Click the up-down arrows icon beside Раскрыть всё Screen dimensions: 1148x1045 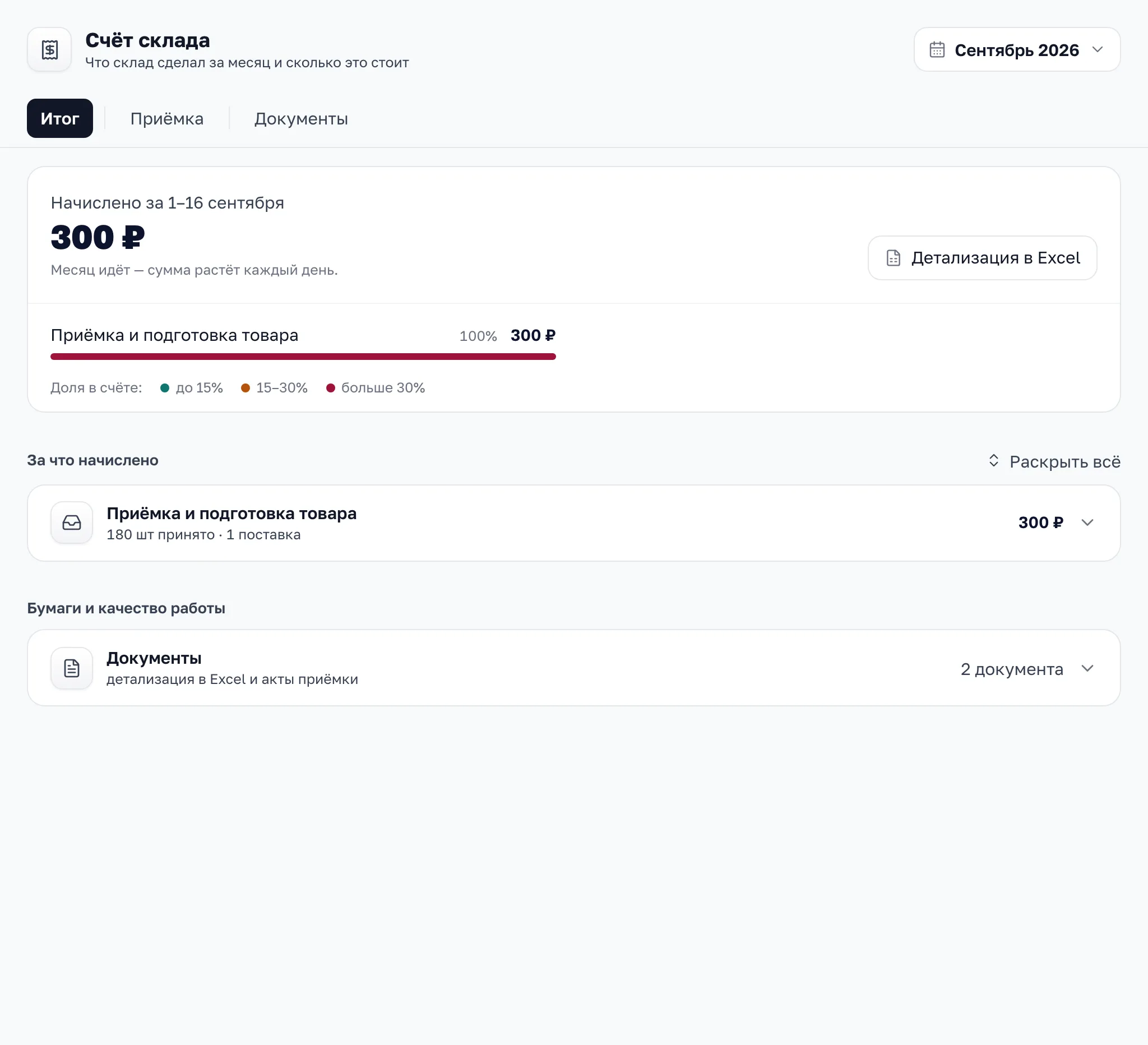[994, 461]
